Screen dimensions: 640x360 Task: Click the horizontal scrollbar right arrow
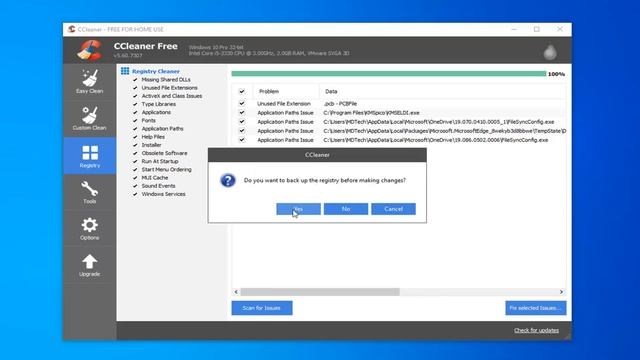click(562, 292)
